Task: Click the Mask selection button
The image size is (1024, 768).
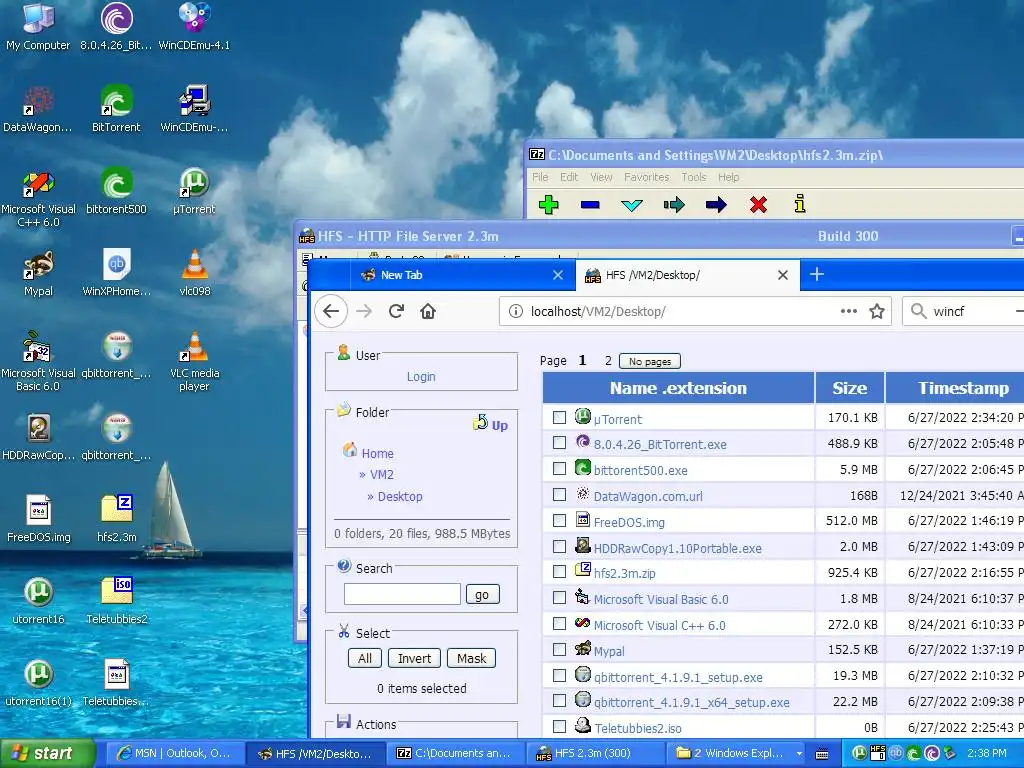Action: (x=472, y=658)
